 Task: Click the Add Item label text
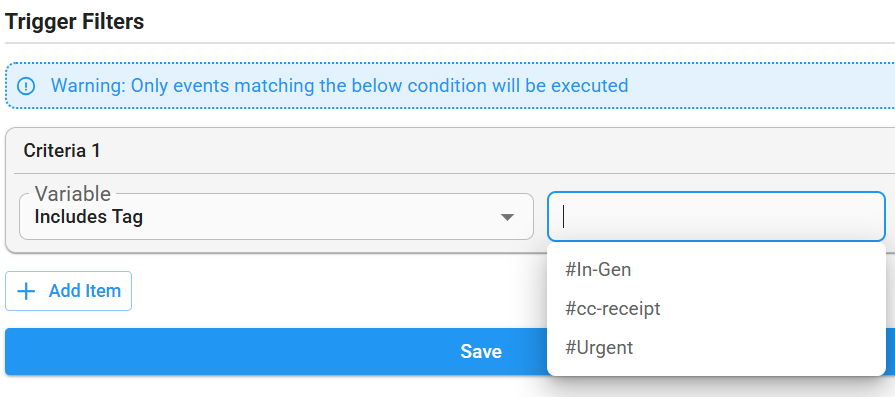tap(85, 291)
